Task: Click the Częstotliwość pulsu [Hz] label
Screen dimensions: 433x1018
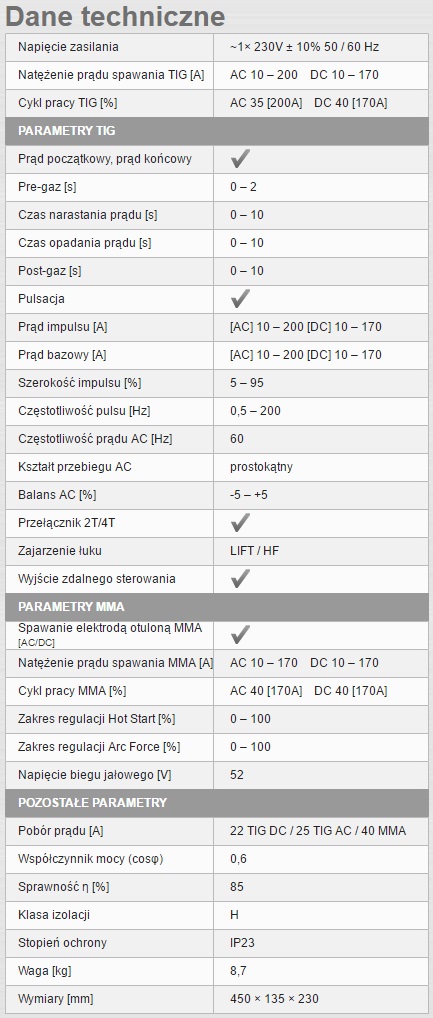Action: click(x=84, y=411)
